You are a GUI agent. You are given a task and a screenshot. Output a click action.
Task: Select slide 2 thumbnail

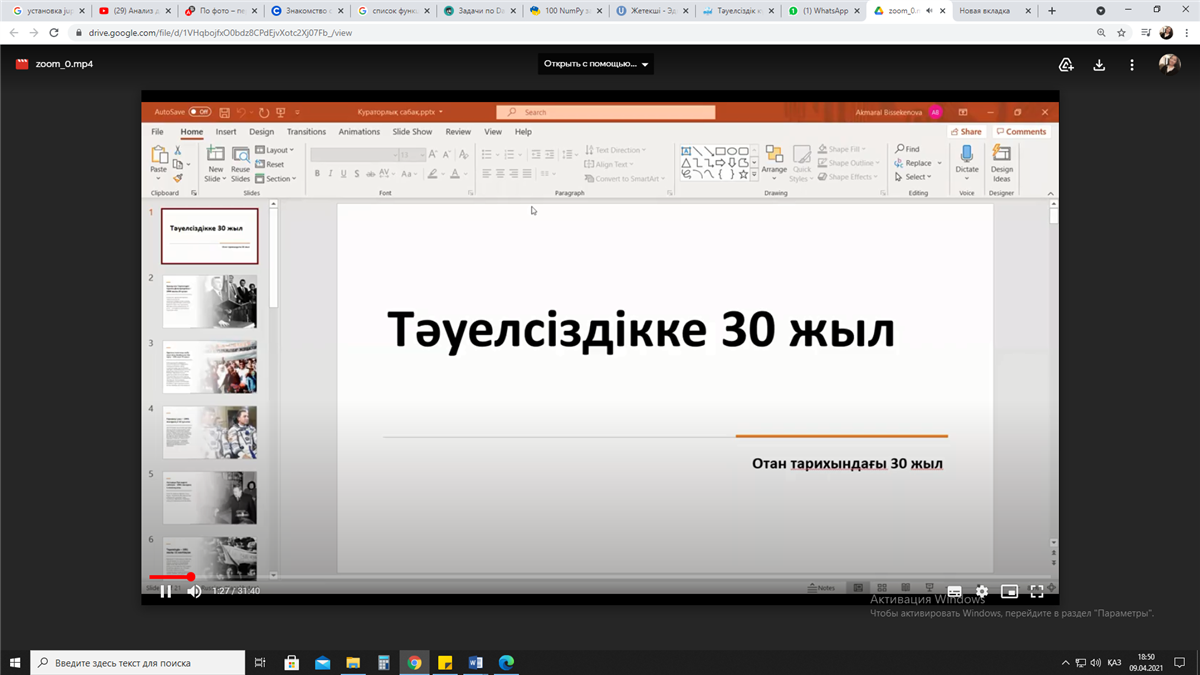coord(210,302)
